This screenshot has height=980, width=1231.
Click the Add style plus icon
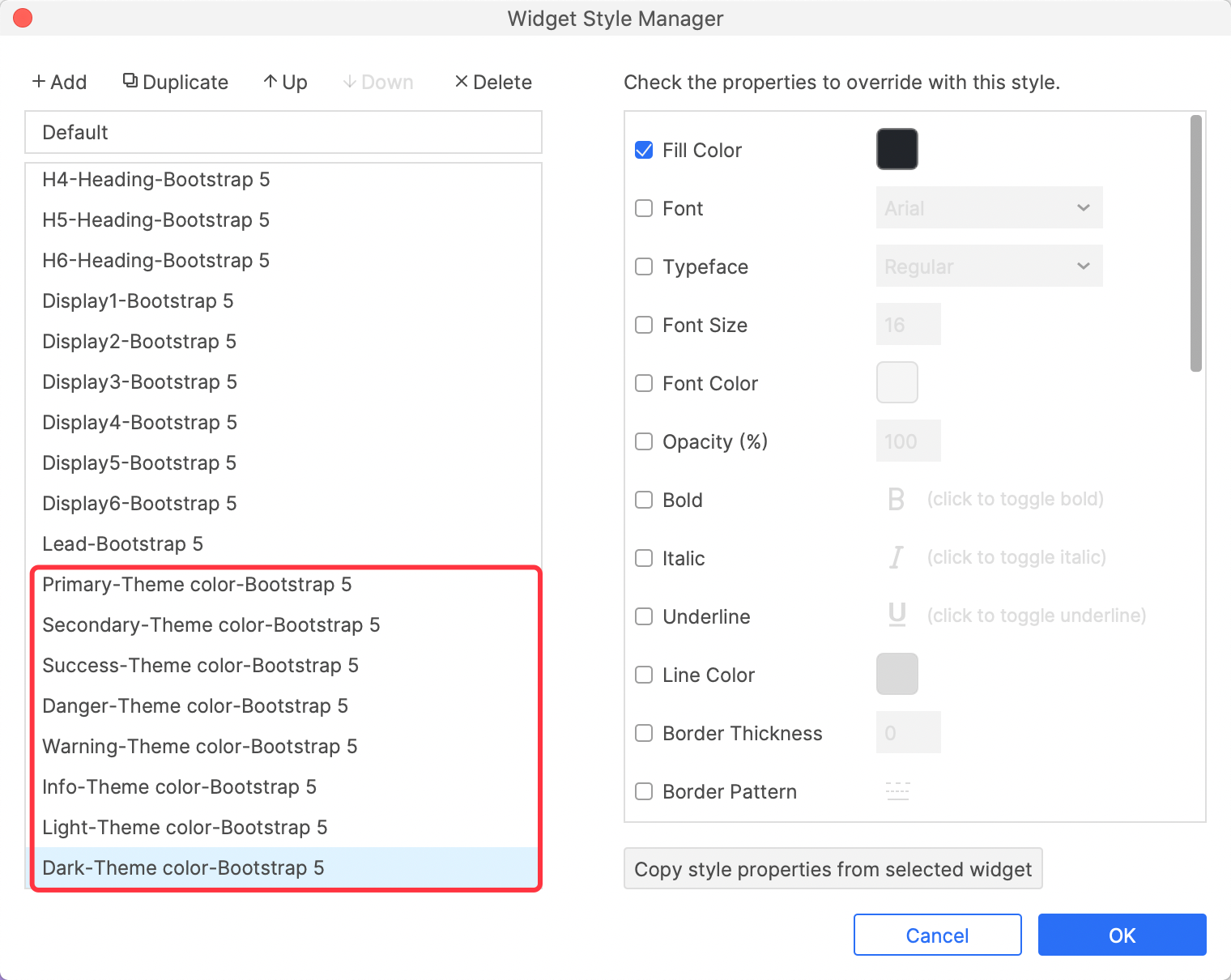39,82
